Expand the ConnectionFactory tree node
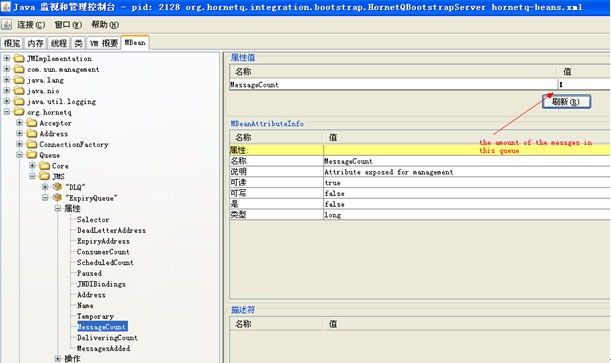The image size is (611, 363). click(x=19, y=144)
